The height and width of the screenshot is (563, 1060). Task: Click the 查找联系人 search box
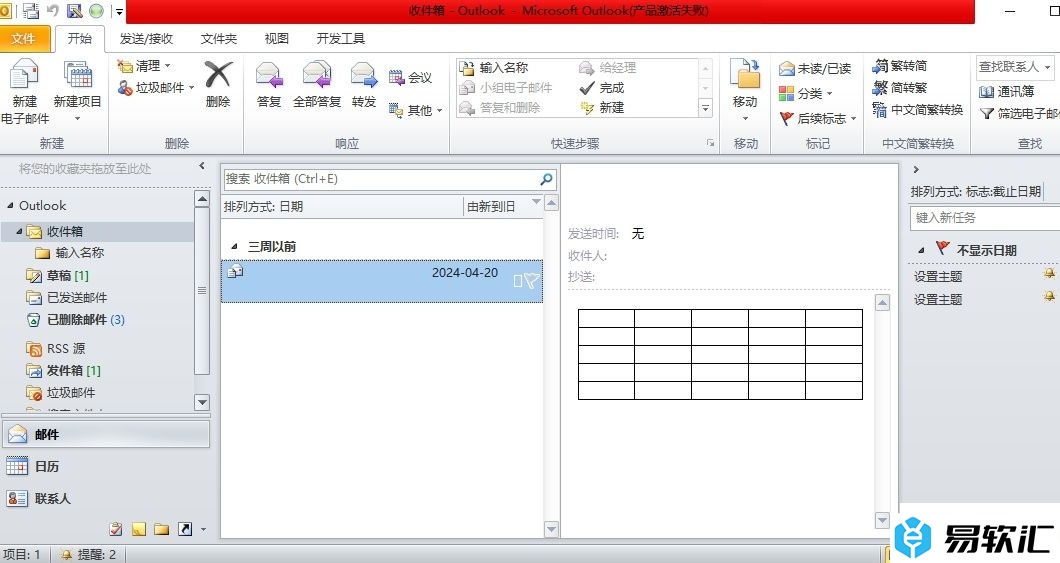[x=1015, y=67]
